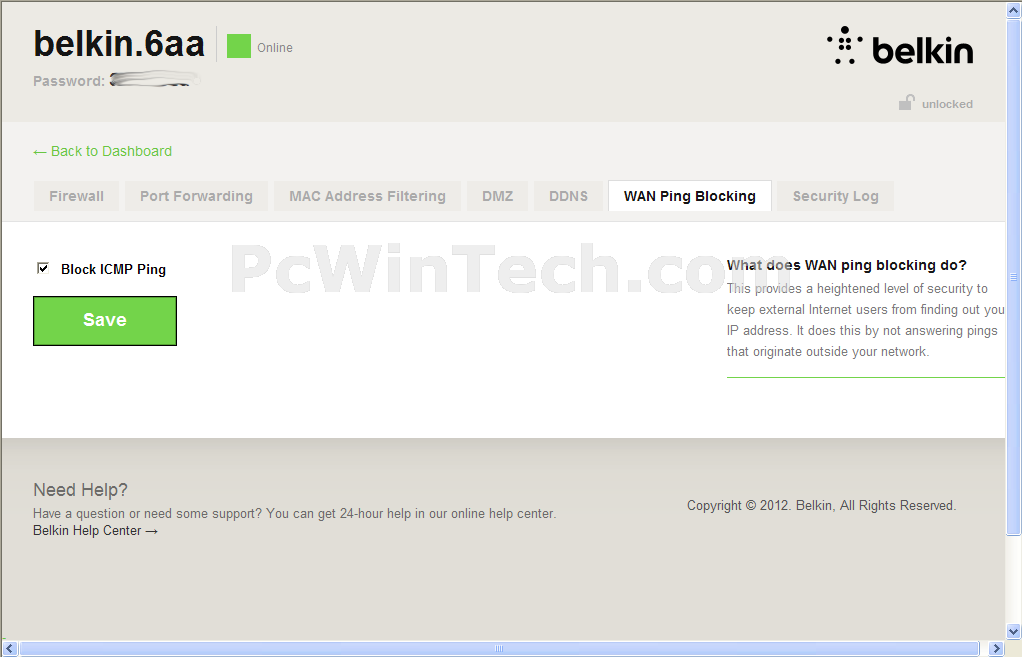1022x657 pixels.
Task: Click the vertical scrollbar thumb
Action: click(1014, 277)
